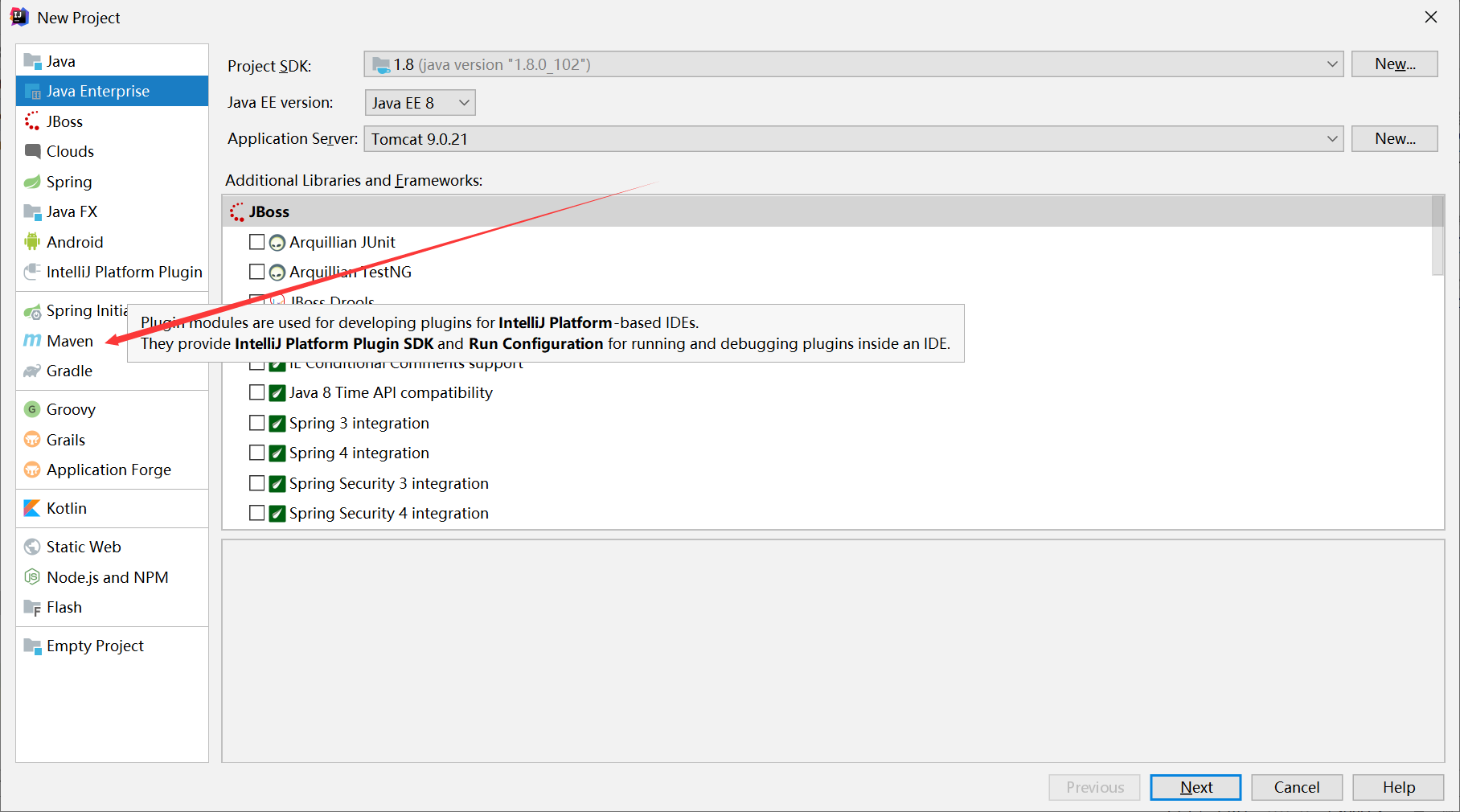Click the Next button
The image size is (1460, 812).
(x=1195, y=787)
